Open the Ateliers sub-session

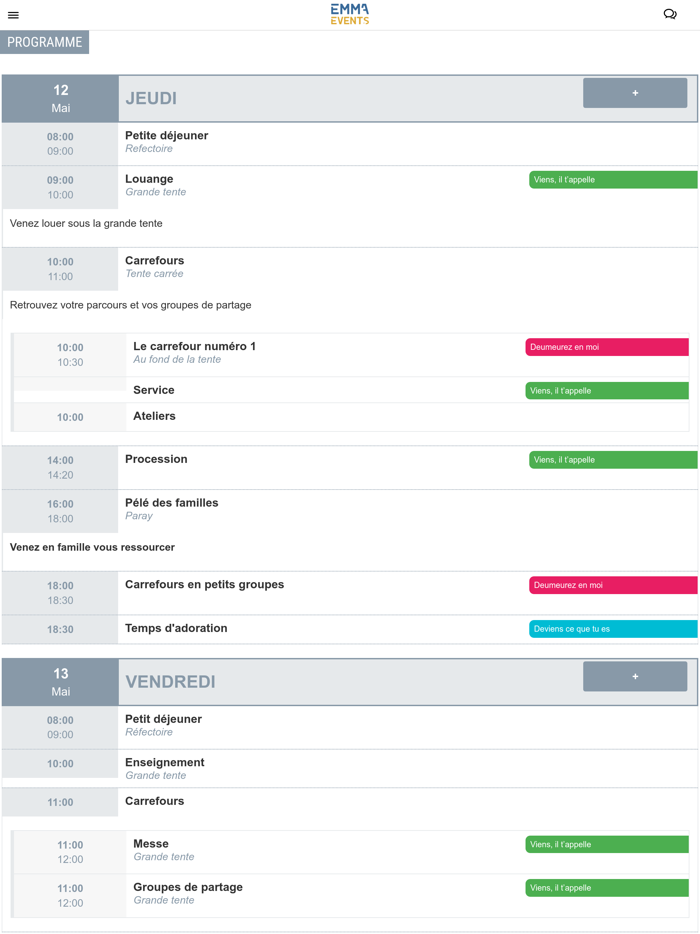pos(154,416)
